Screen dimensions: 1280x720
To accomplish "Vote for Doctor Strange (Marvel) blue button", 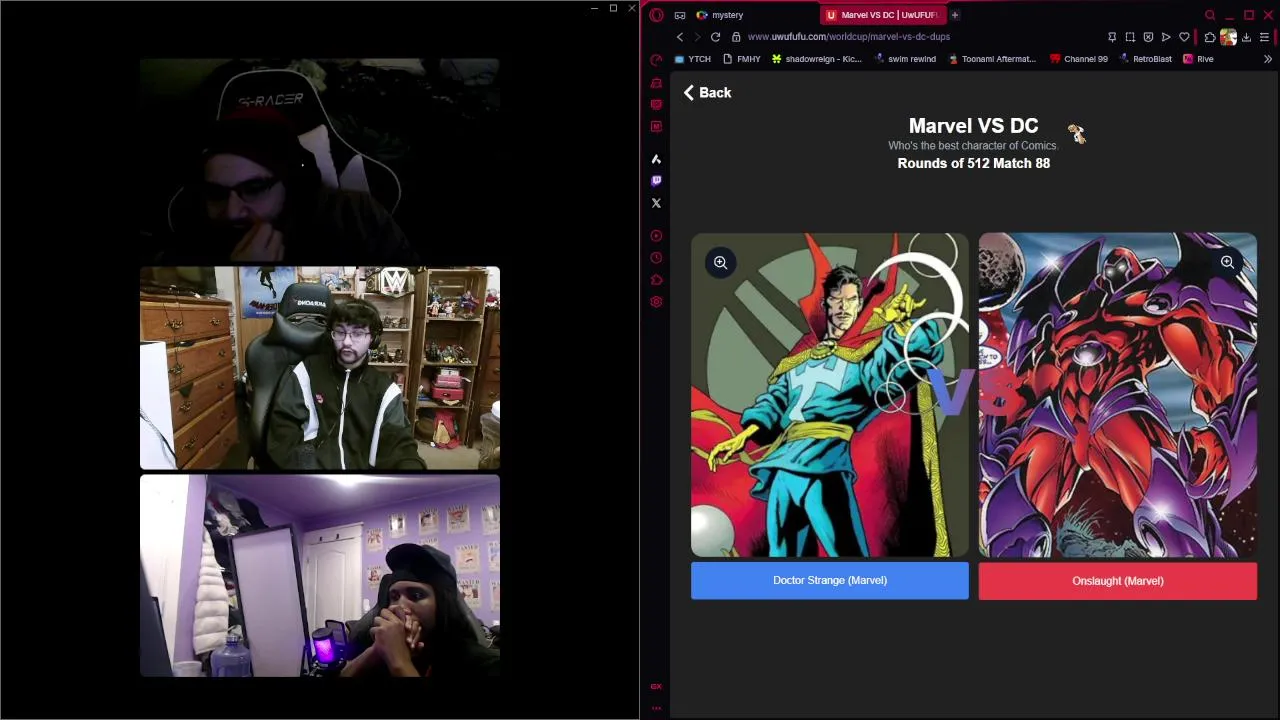I will 830,580.
